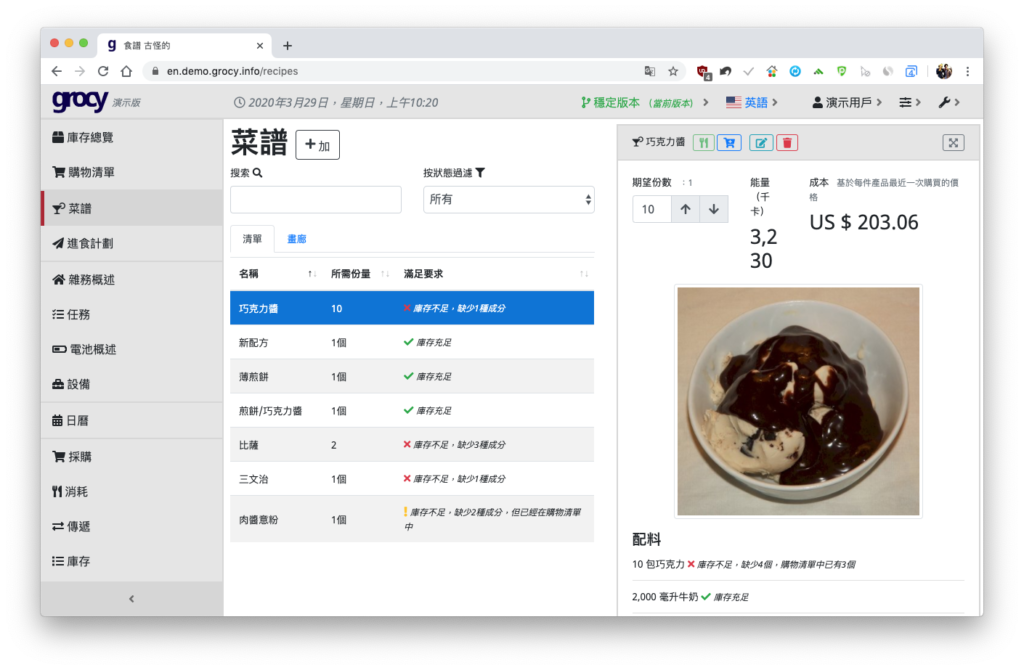Open 購物清單 shopping list in sidebar
The width and height of the screenshot is (1024, 670).
click(132, 172)
